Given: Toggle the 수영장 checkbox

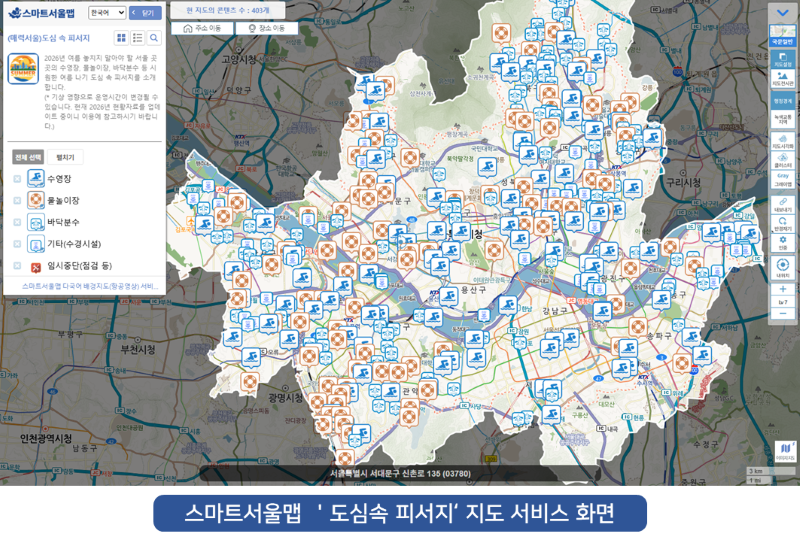Looking at the screenshot, I should coord(17,179).
